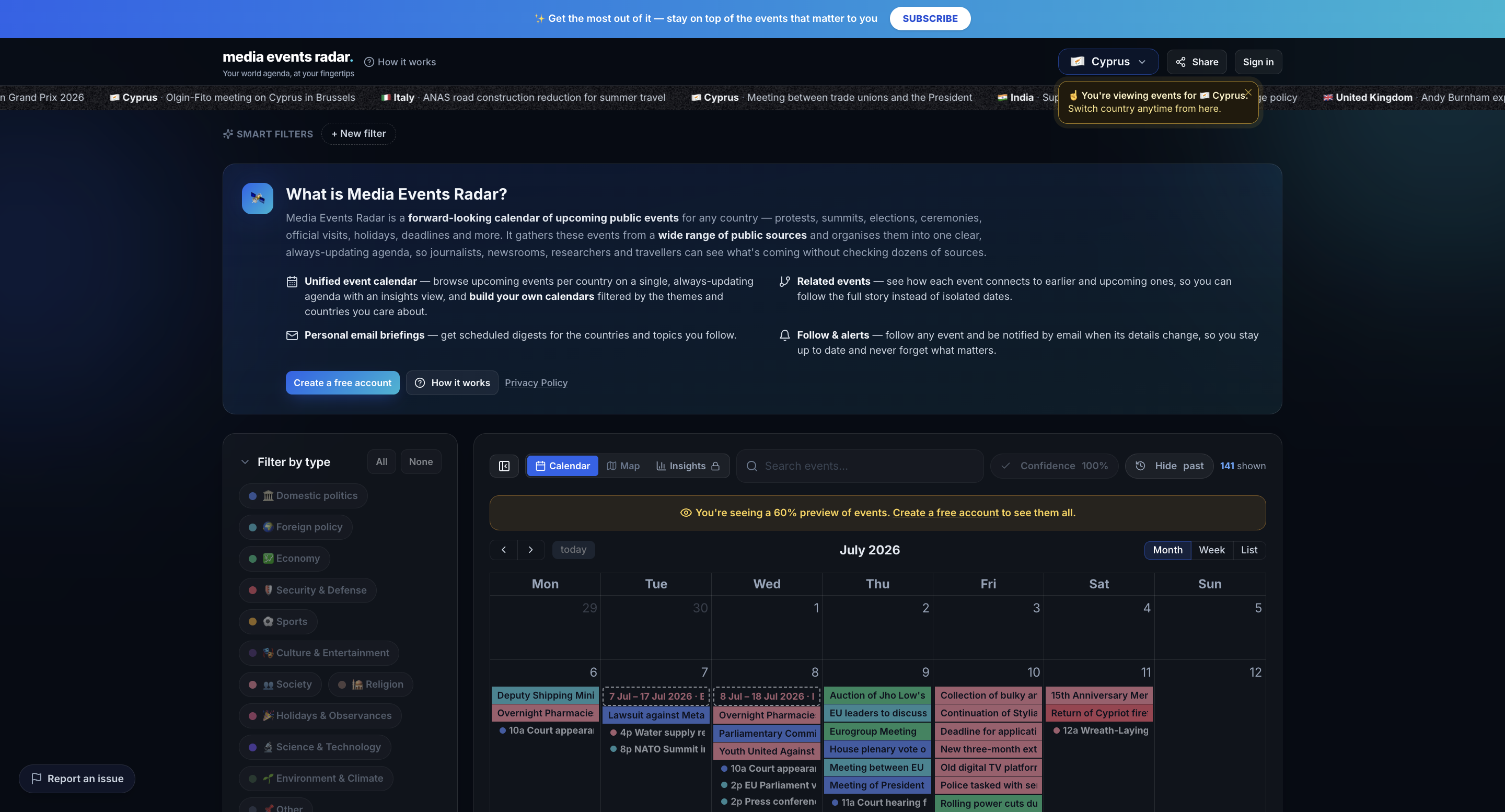Click the Search events field
Screen dimensions: 1505x812
coord(860,466)
